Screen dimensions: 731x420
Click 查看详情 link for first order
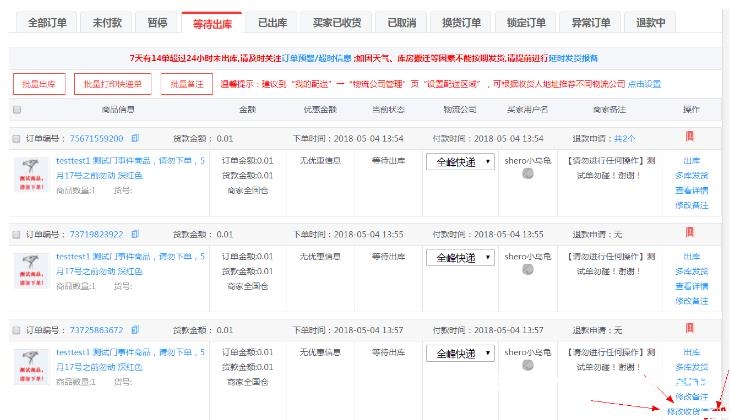point(692,190)
